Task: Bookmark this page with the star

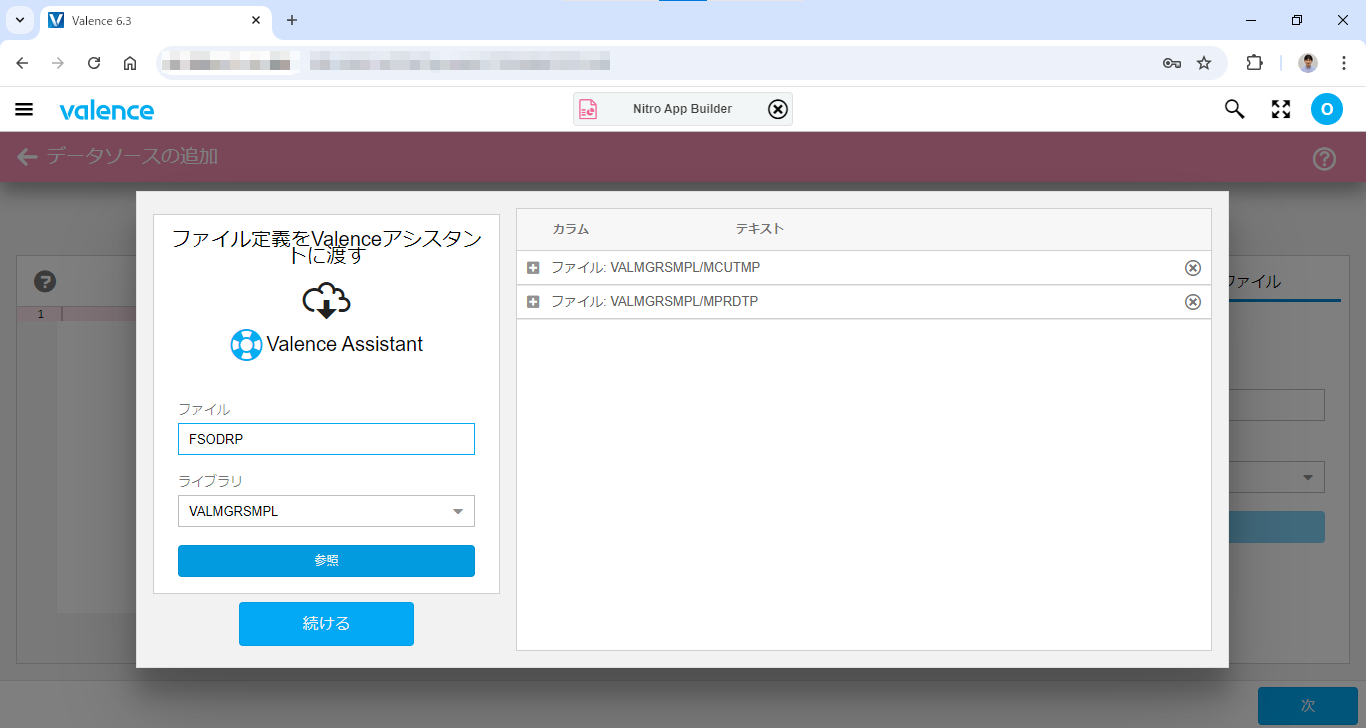Action: 1204,63
